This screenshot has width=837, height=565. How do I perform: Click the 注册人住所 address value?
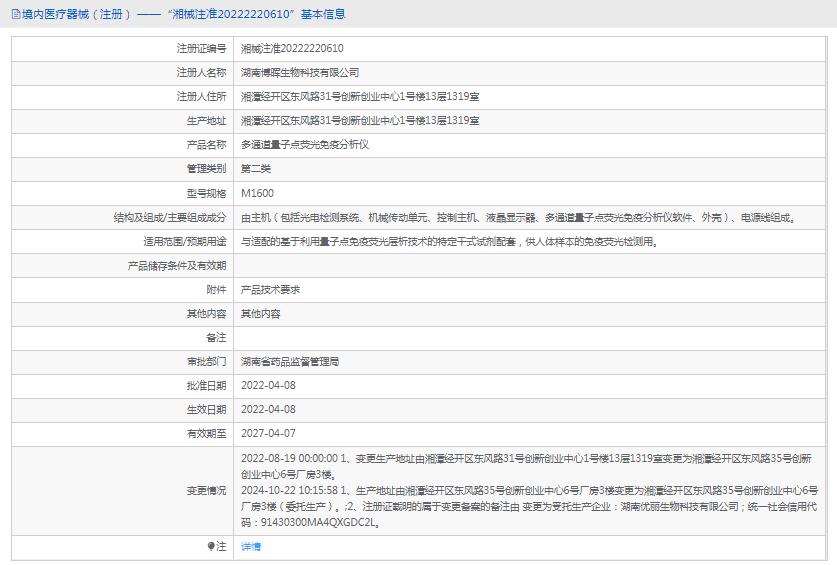click(360, 97)
